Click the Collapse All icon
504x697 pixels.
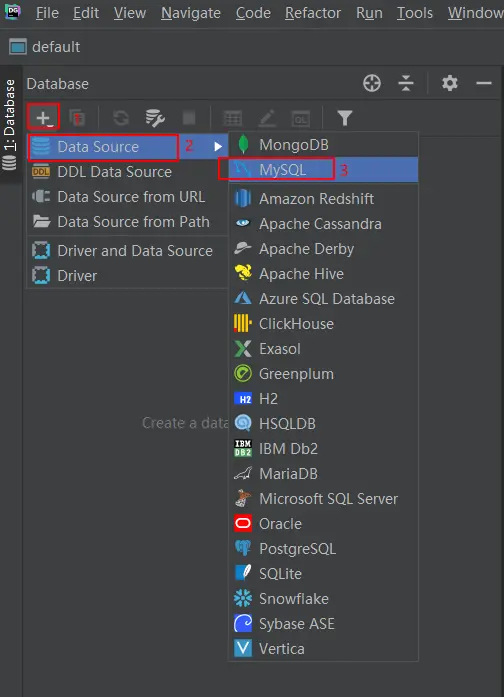406,83
